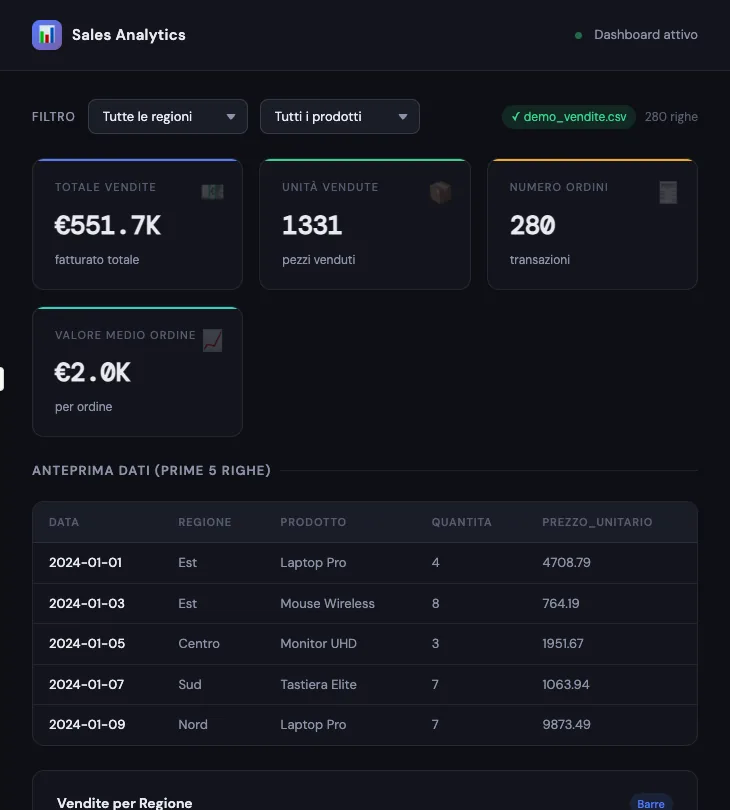
Task: Click the Mouse Wireless product cell
Action: [328, 603]
